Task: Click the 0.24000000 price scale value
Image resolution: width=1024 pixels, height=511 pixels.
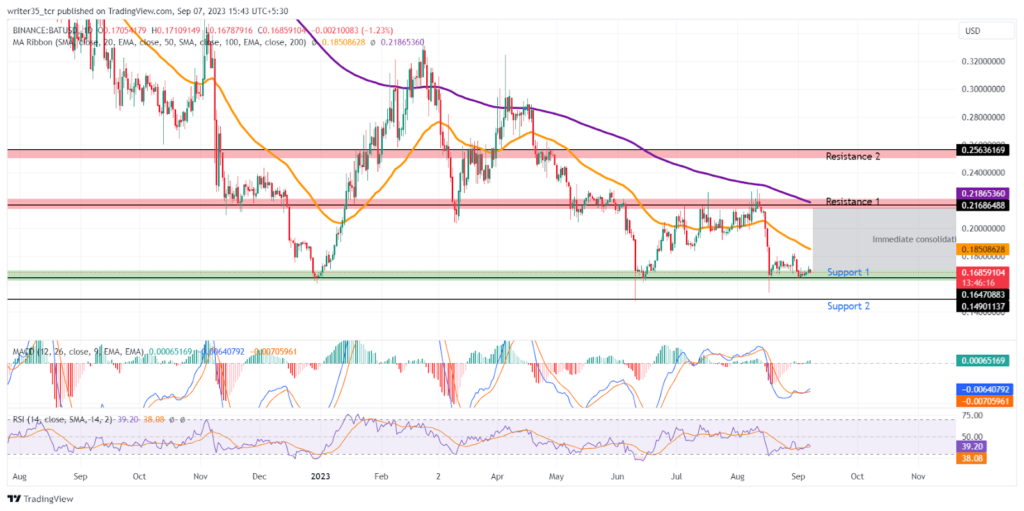Action: coord(984,173)
